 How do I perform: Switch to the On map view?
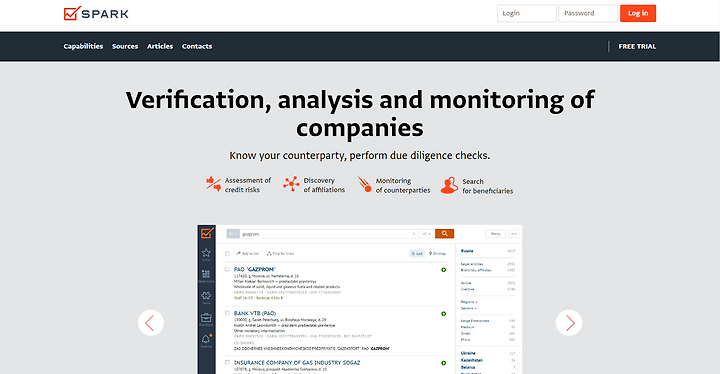[x=437, y=254]
